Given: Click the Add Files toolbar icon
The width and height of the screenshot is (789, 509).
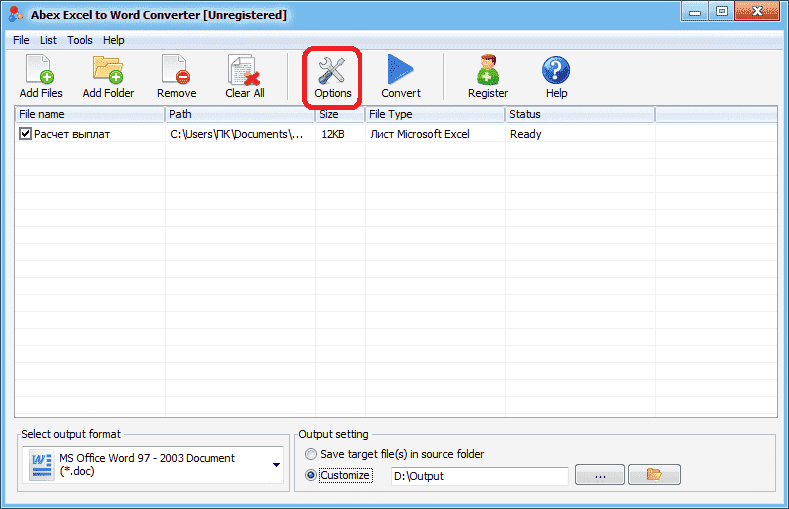Looking at the screenshot, I should 40,69.
